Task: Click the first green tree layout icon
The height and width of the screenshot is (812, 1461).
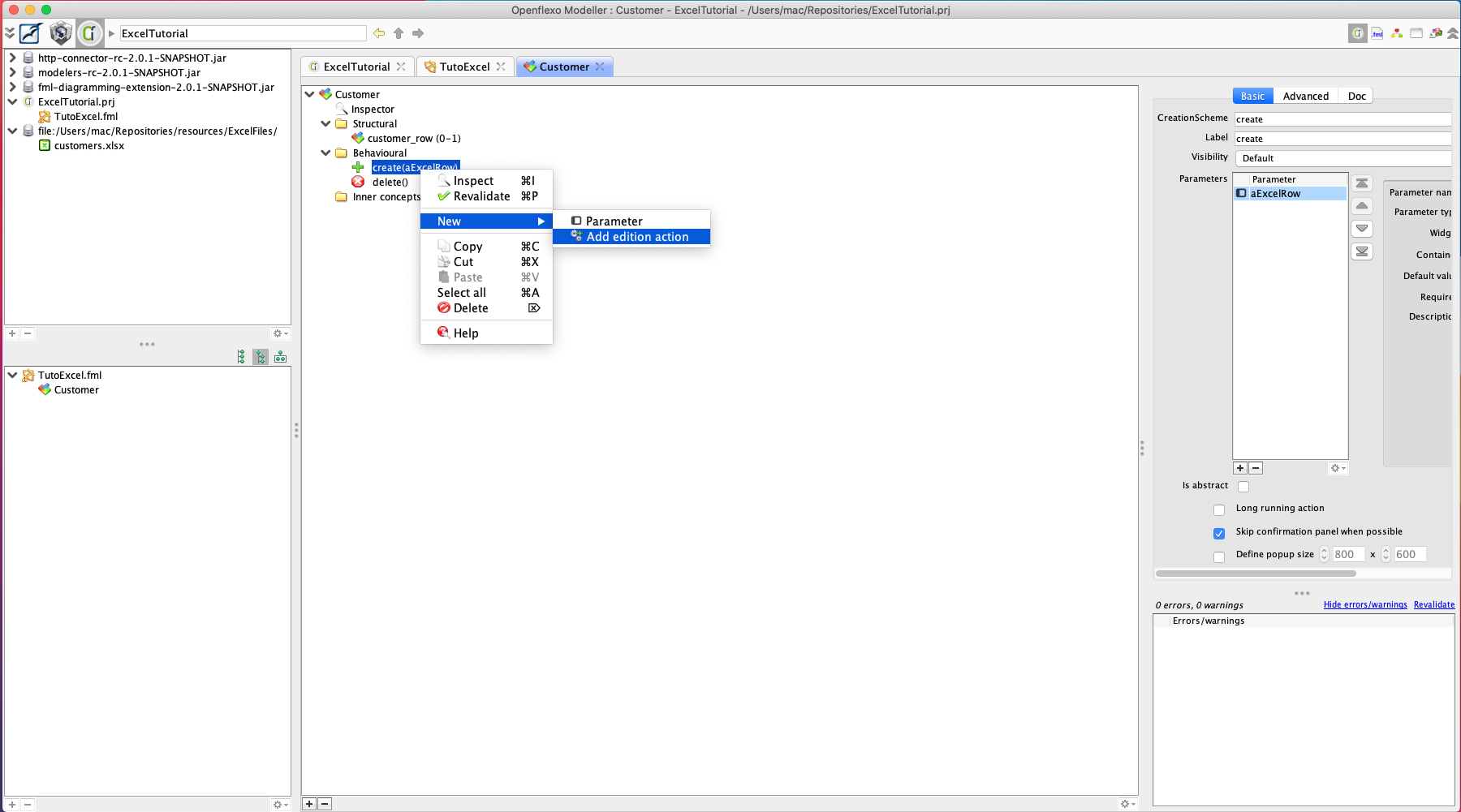Action: [241, 357]
